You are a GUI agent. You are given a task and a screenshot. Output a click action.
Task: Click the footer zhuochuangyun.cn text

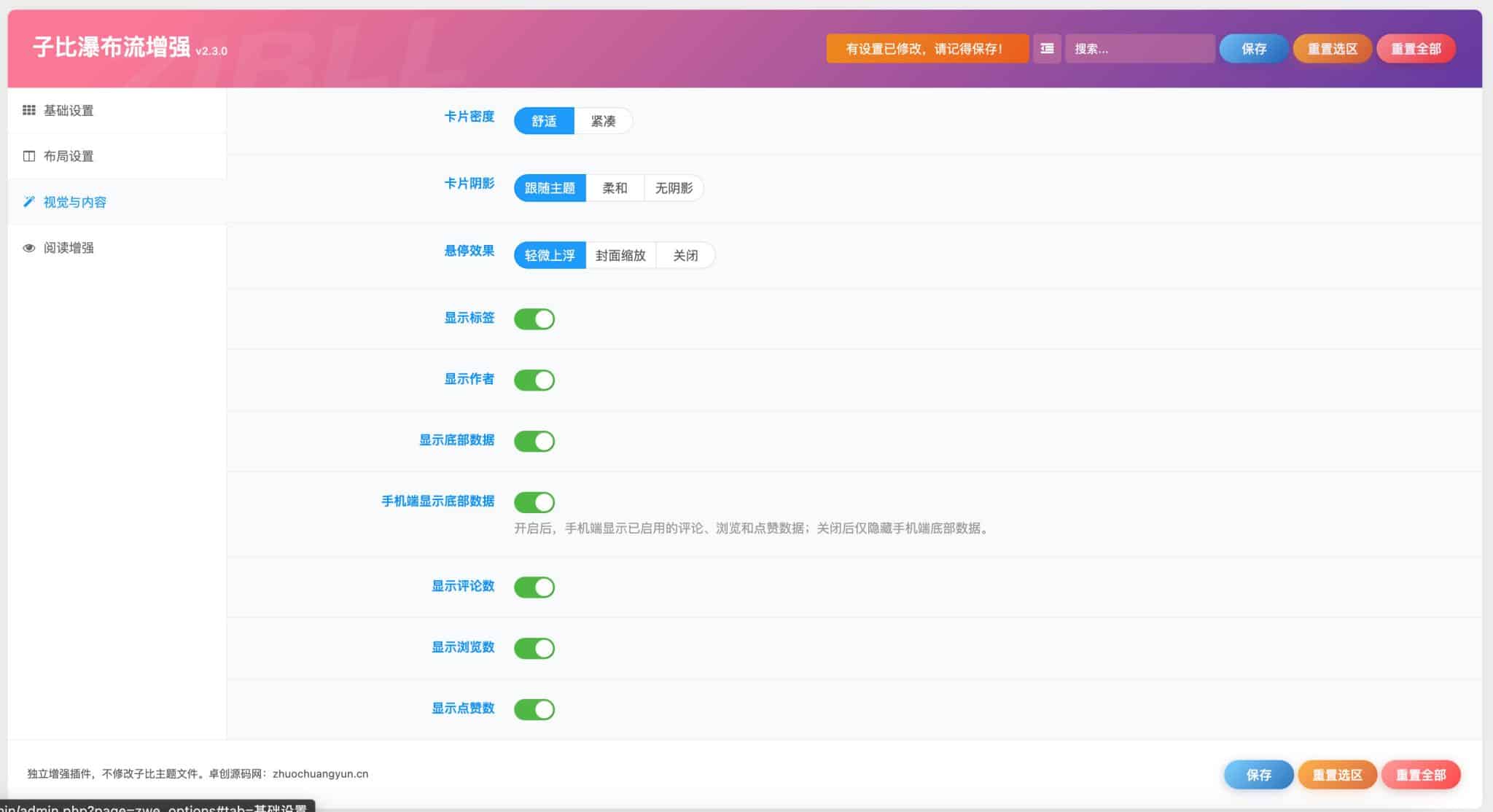click(320, 774)
